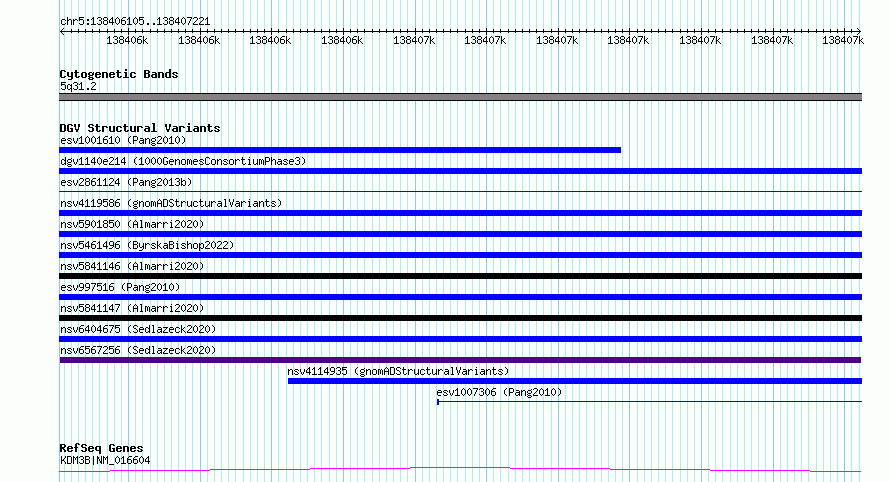The image size is (890, 482).
Task: Open the nsv5901850 (Almarri2020) variant label
Action: click(x=132, y=224)
